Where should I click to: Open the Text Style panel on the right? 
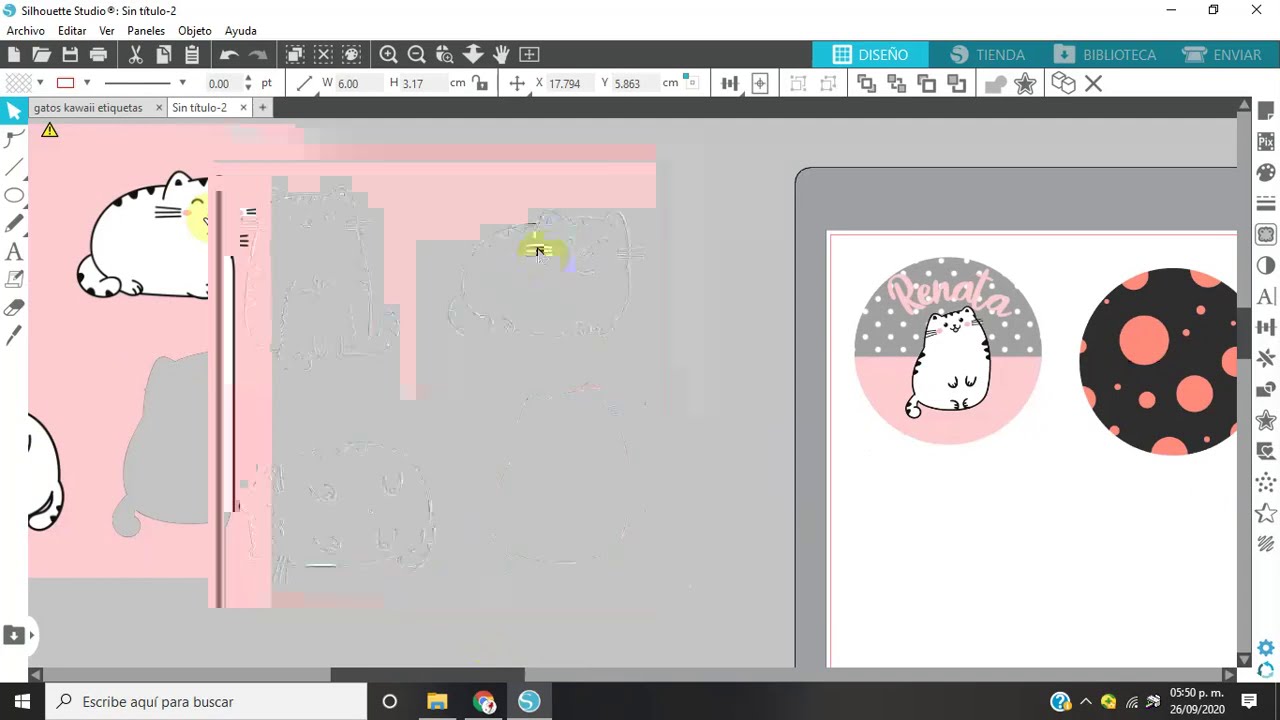point(1266,296)
